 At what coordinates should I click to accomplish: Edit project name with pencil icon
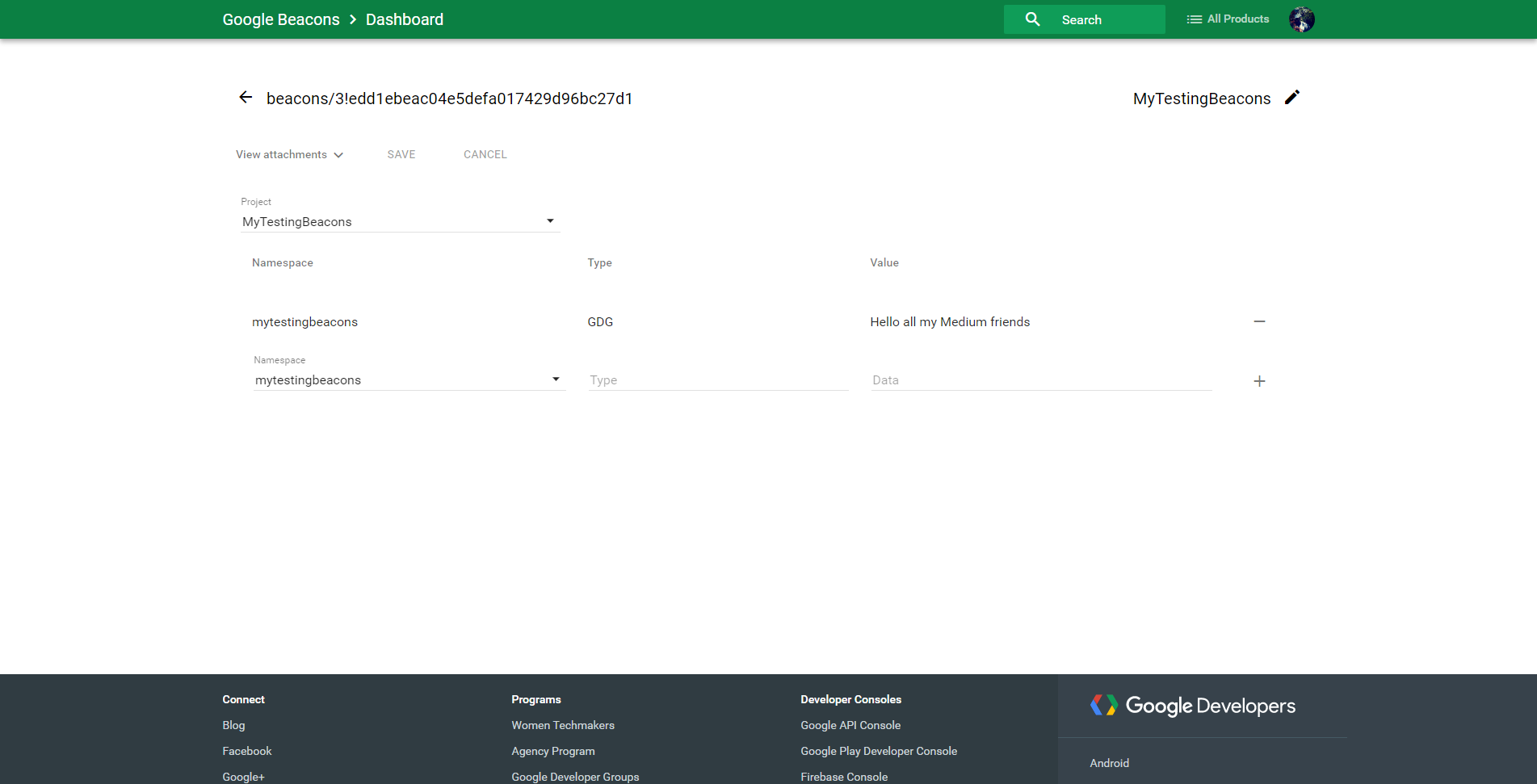click(x=1292, y=97)
